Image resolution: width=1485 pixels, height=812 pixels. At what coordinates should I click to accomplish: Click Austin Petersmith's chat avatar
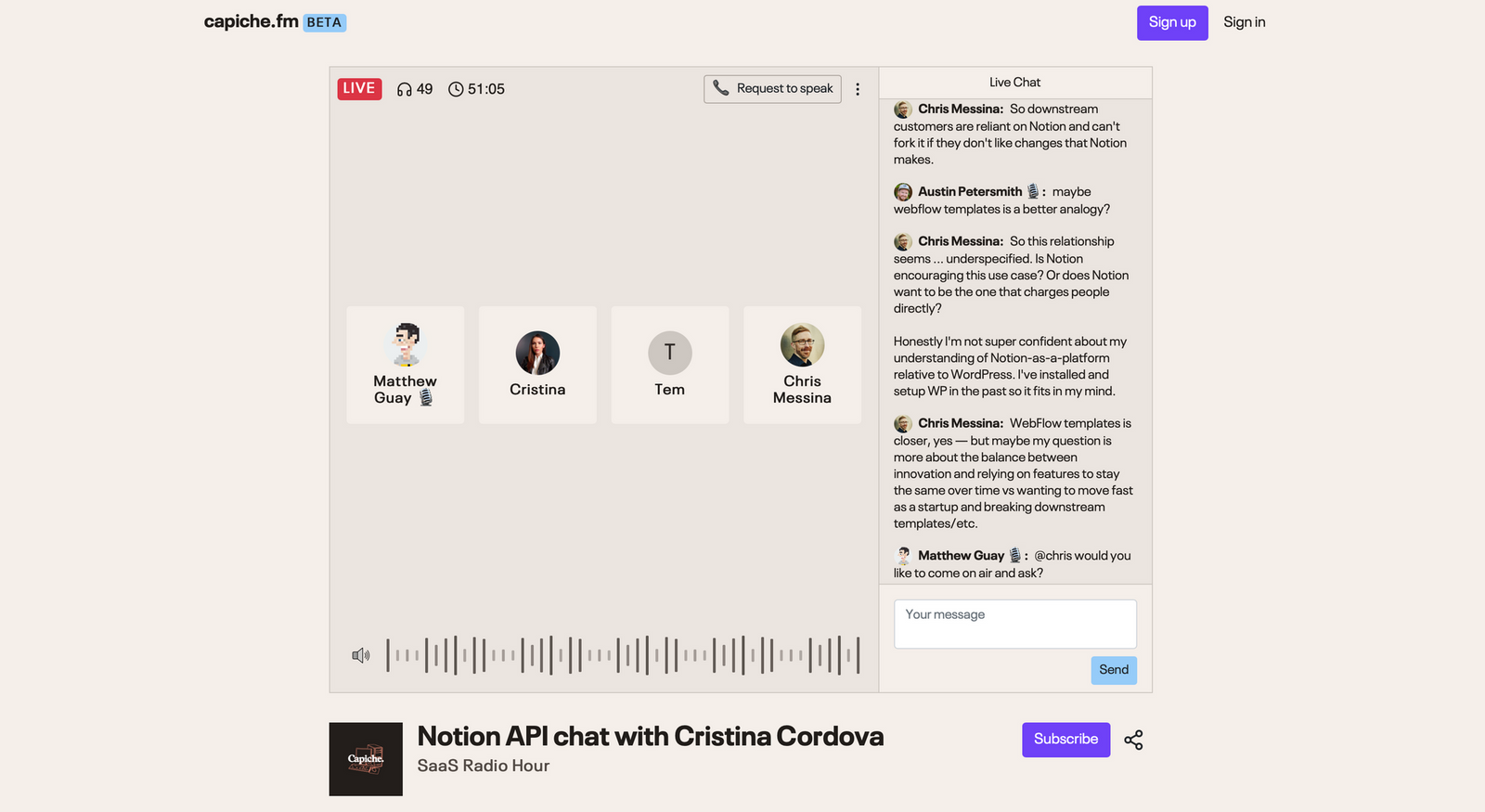(x=903, y=192)
